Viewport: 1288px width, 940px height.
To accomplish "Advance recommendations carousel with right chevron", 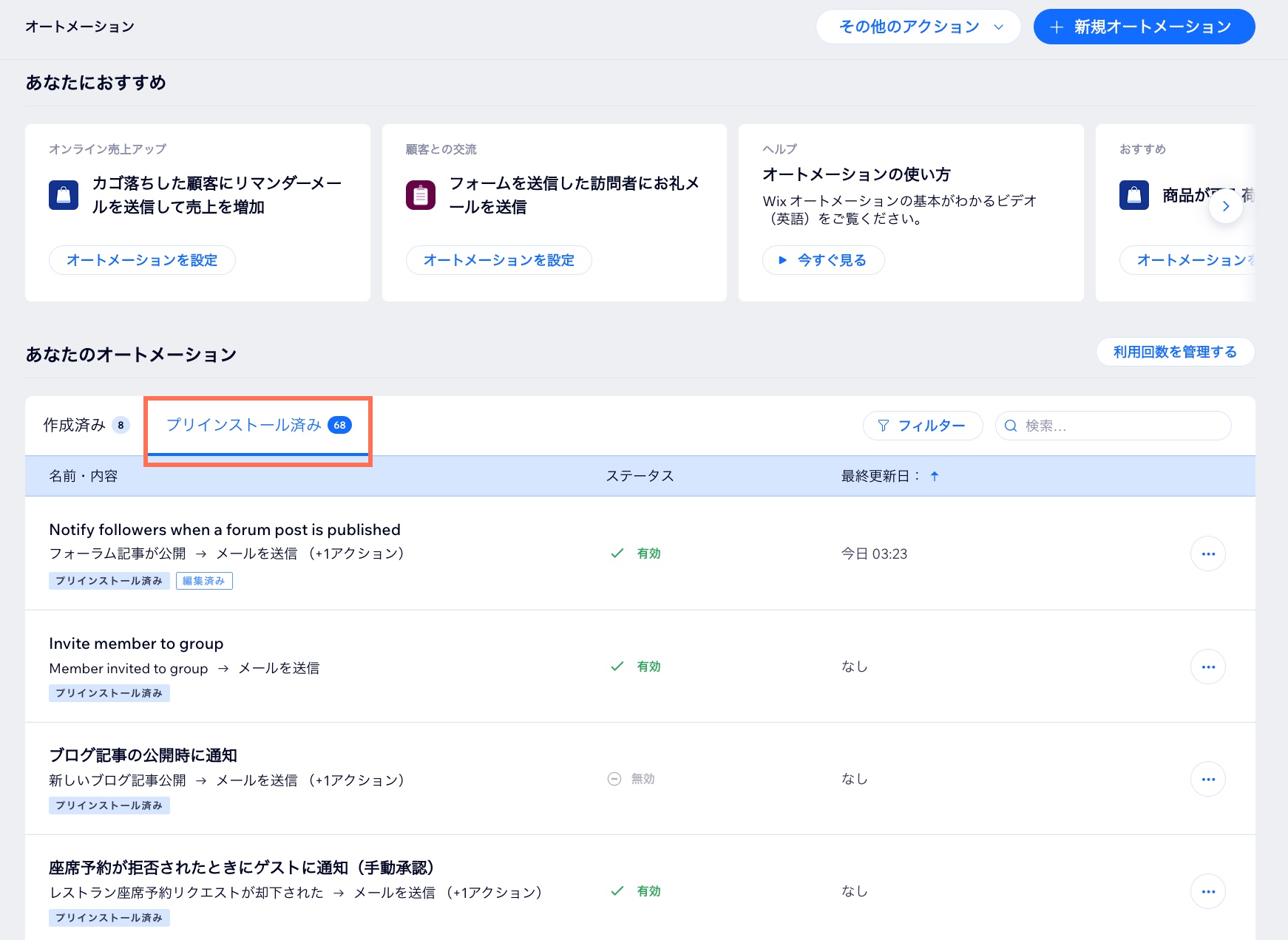I will [1226, 206].
